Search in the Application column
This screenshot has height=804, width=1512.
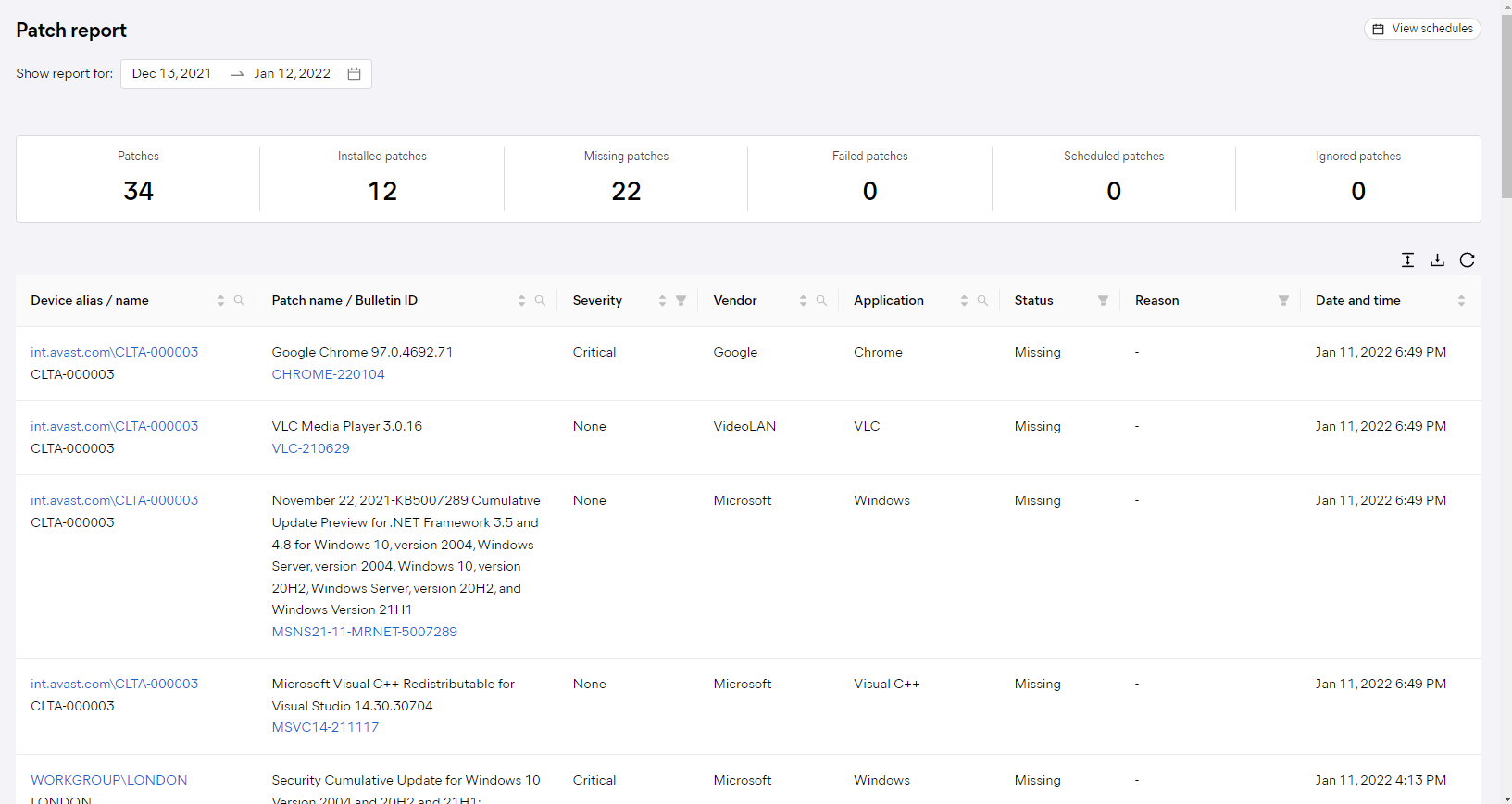(982, 301)
